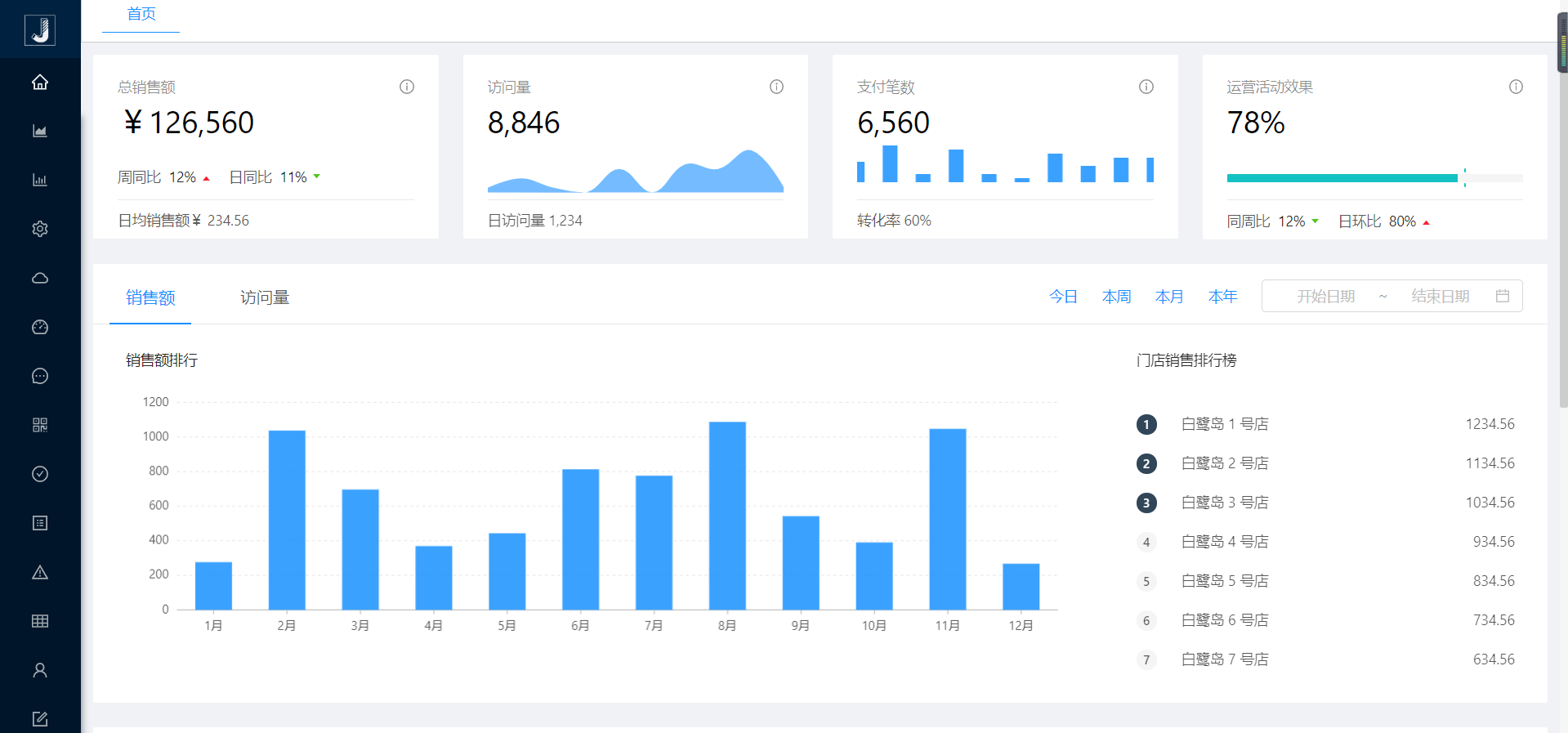Open the area chart icon in sidebar
The image size is (1568, 733).
tap(40, 132)
